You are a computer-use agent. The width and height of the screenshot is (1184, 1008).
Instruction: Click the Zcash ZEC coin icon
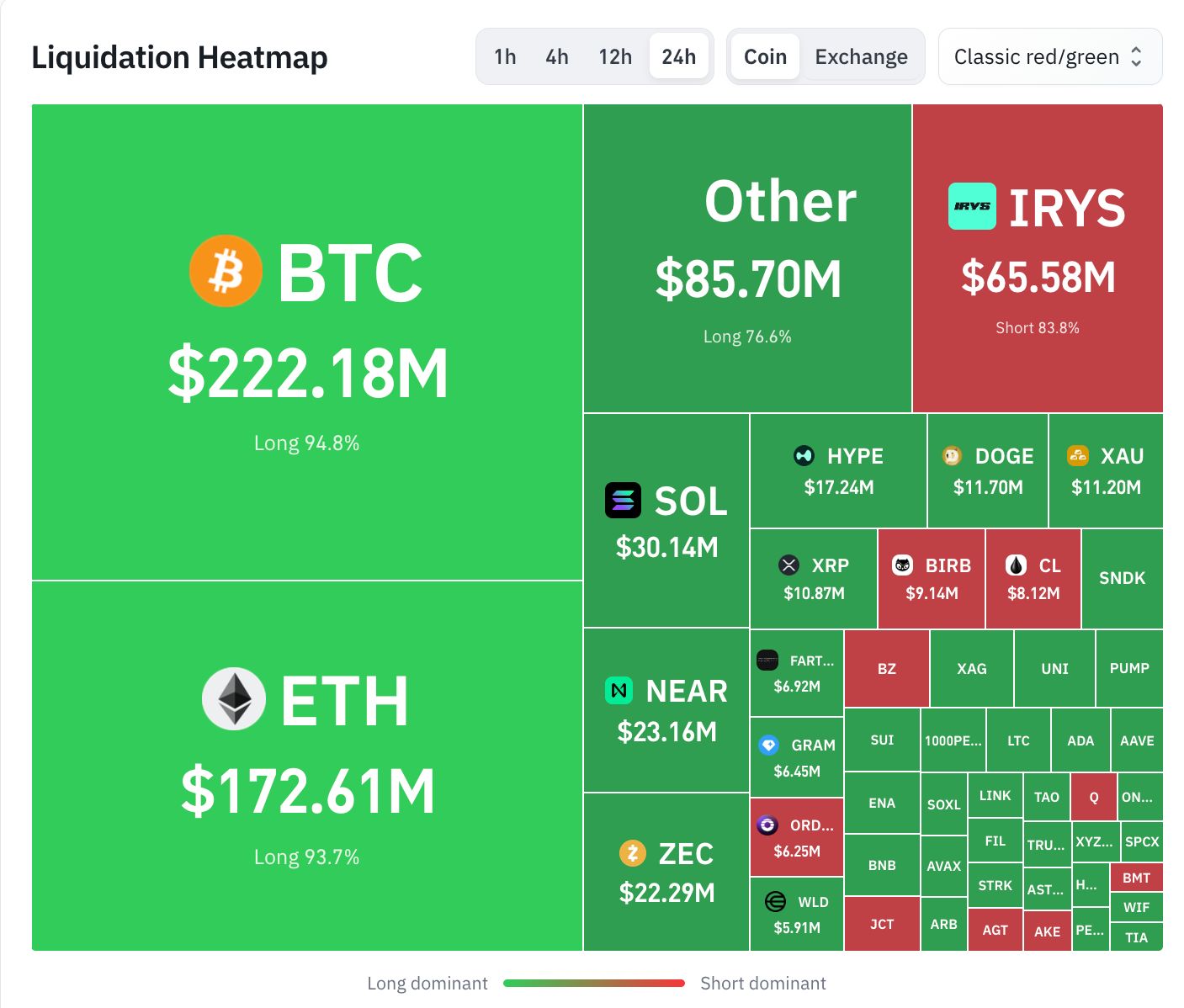coord(632,853)
